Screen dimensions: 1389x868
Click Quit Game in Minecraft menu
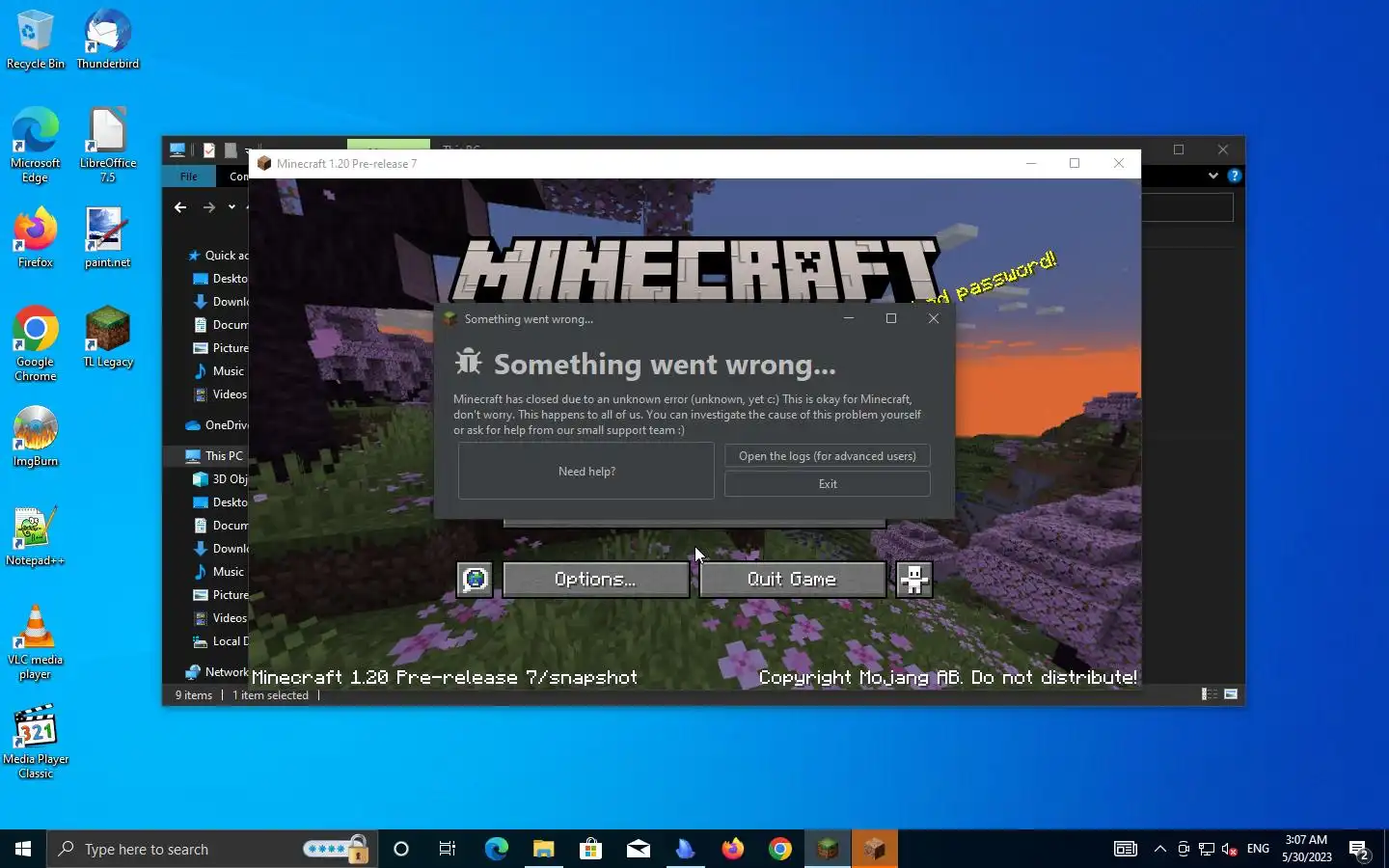click(792, 580)
